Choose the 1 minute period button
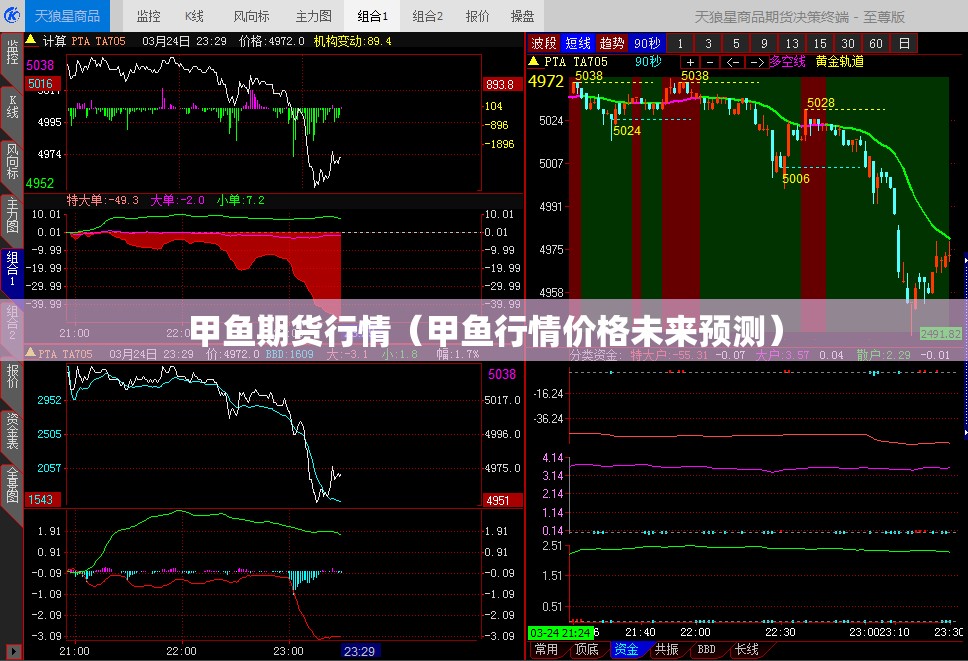 click(680, 43)
